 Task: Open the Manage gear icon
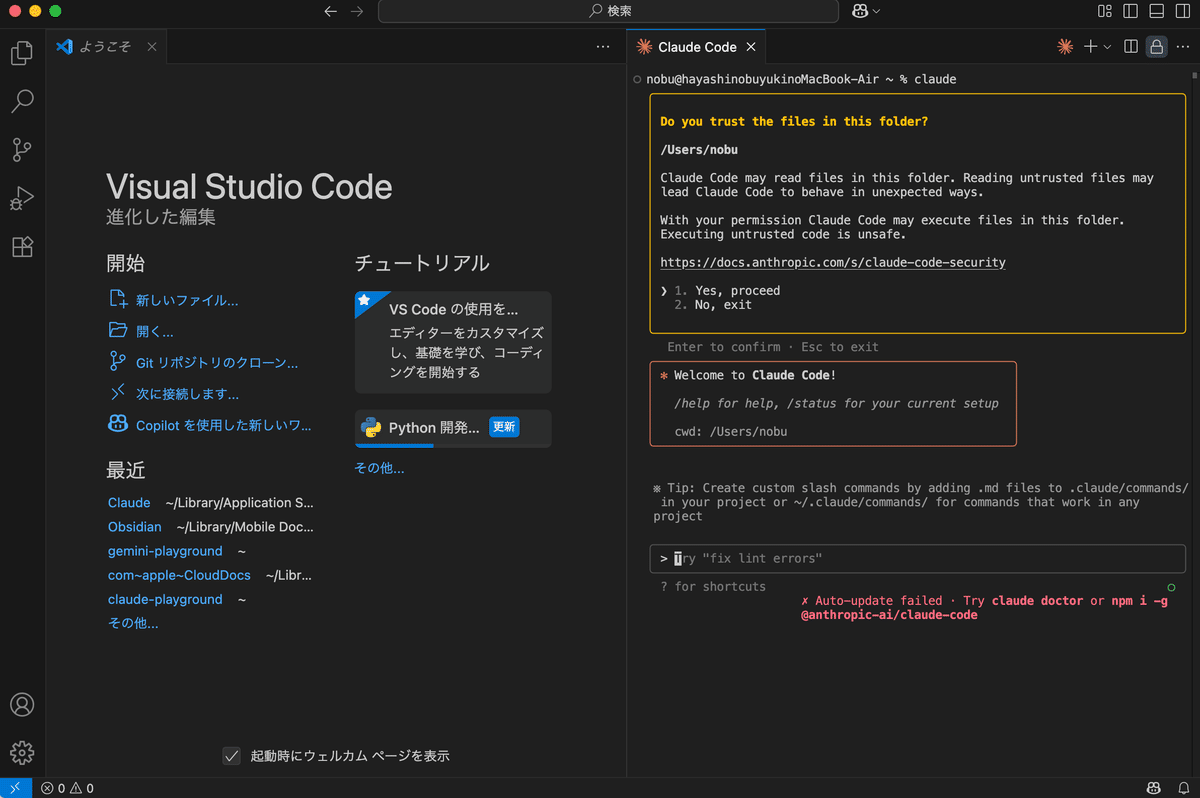22,753
